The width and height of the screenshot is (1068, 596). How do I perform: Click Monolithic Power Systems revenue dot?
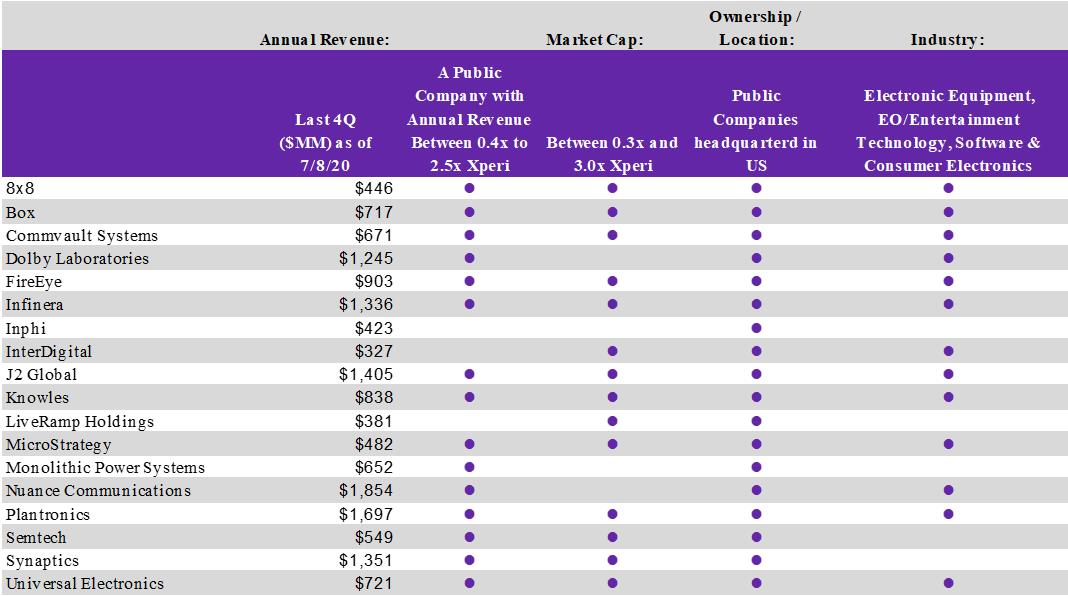pos(469,467)
